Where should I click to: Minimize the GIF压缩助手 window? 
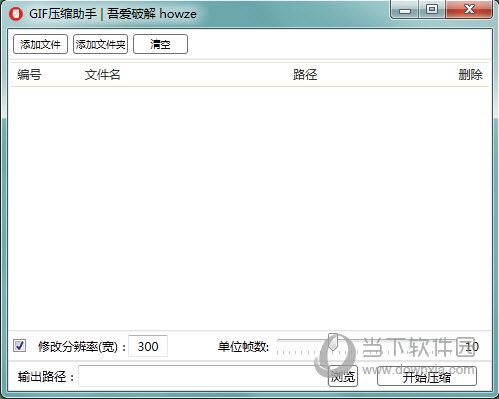(x=405, y=10)
